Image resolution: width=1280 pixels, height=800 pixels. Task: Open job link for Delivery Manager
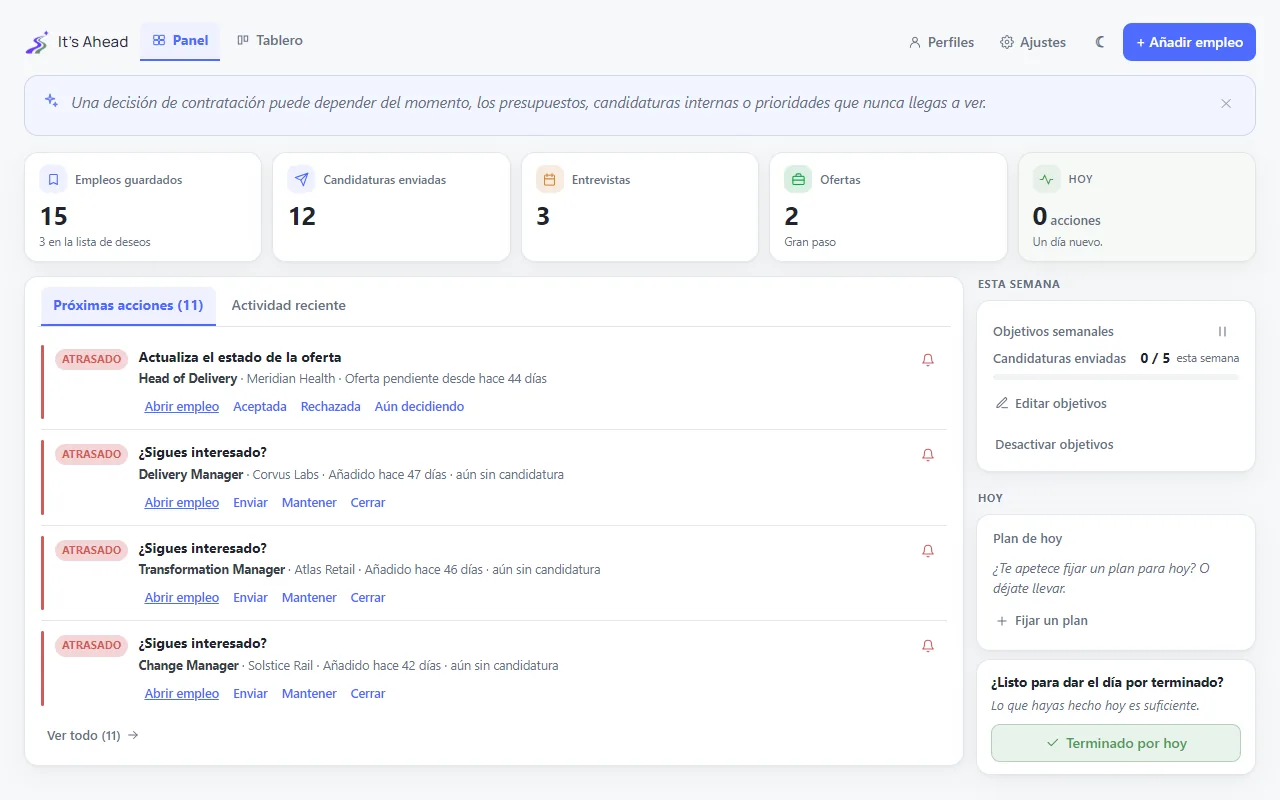pyautogui.click(x=182, y=503)
